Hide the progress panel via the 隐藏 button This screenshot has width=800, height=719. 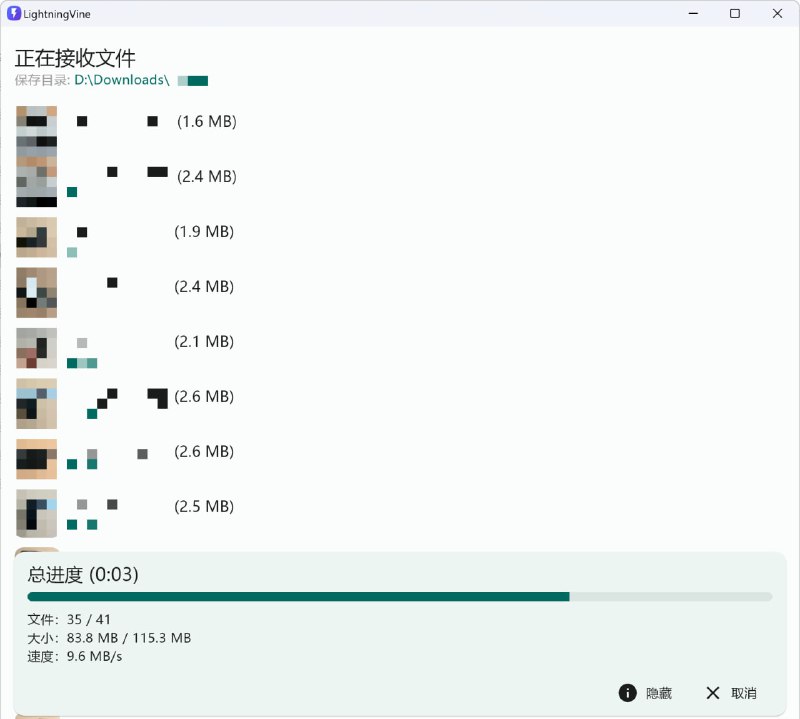coord(659,693)
